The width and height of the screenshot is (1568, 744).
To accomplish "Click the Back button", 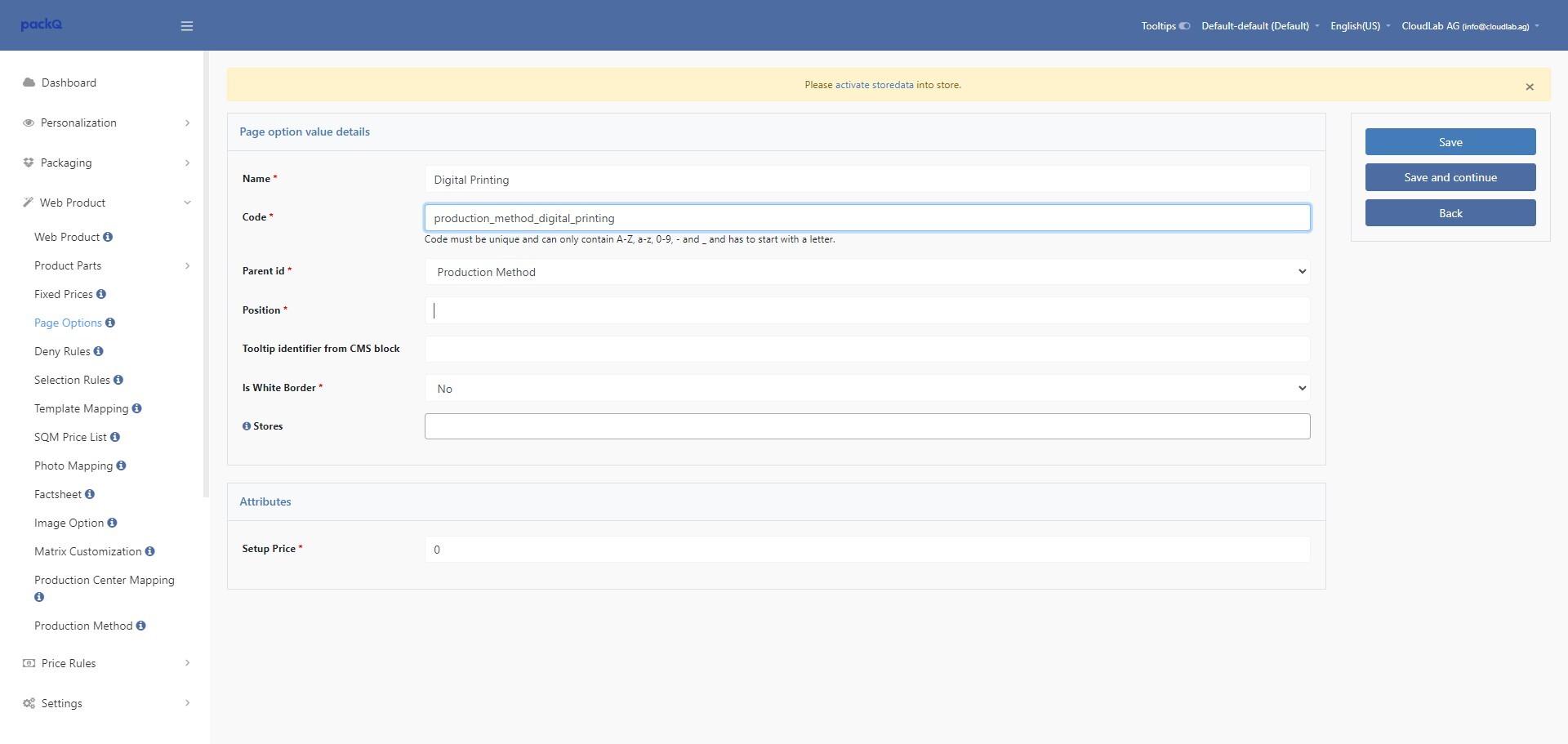I will pos(1450,213).
